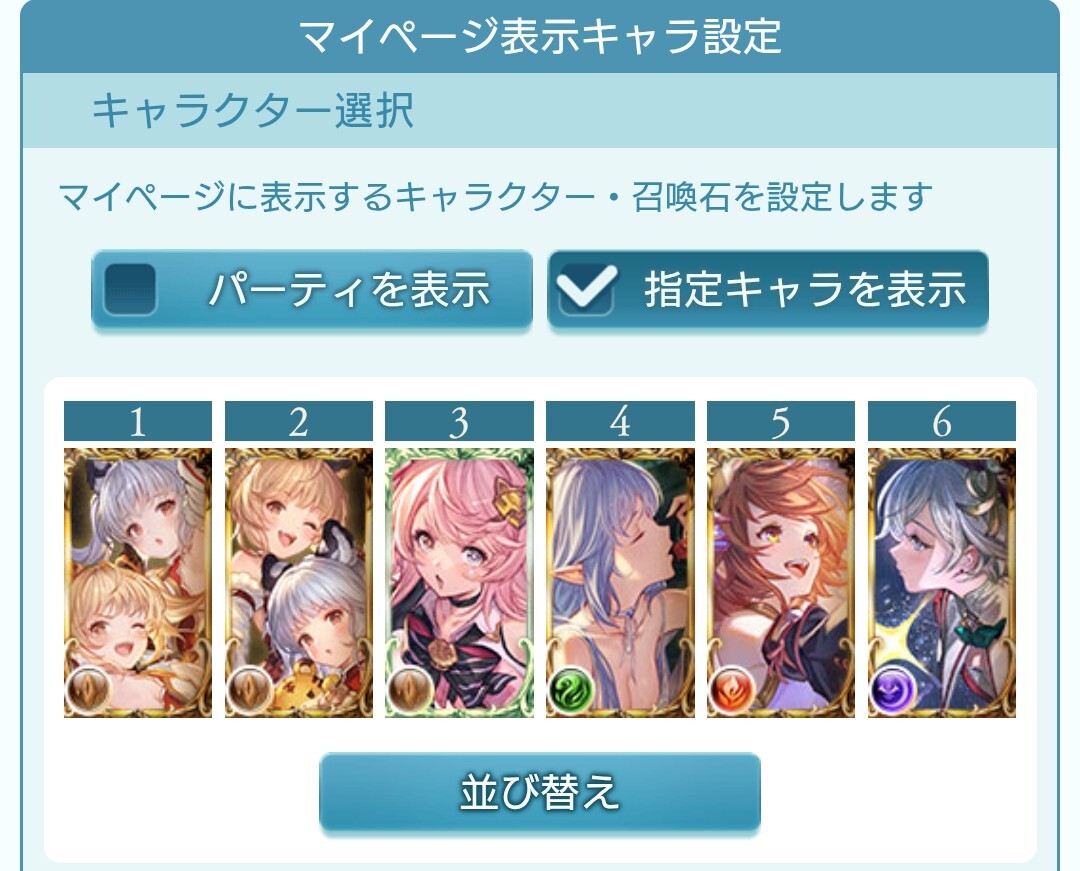Pick the orange-haired character card in slot 5
The height and width of the screenshot is (871, 1080).
(x=781, y=583)
